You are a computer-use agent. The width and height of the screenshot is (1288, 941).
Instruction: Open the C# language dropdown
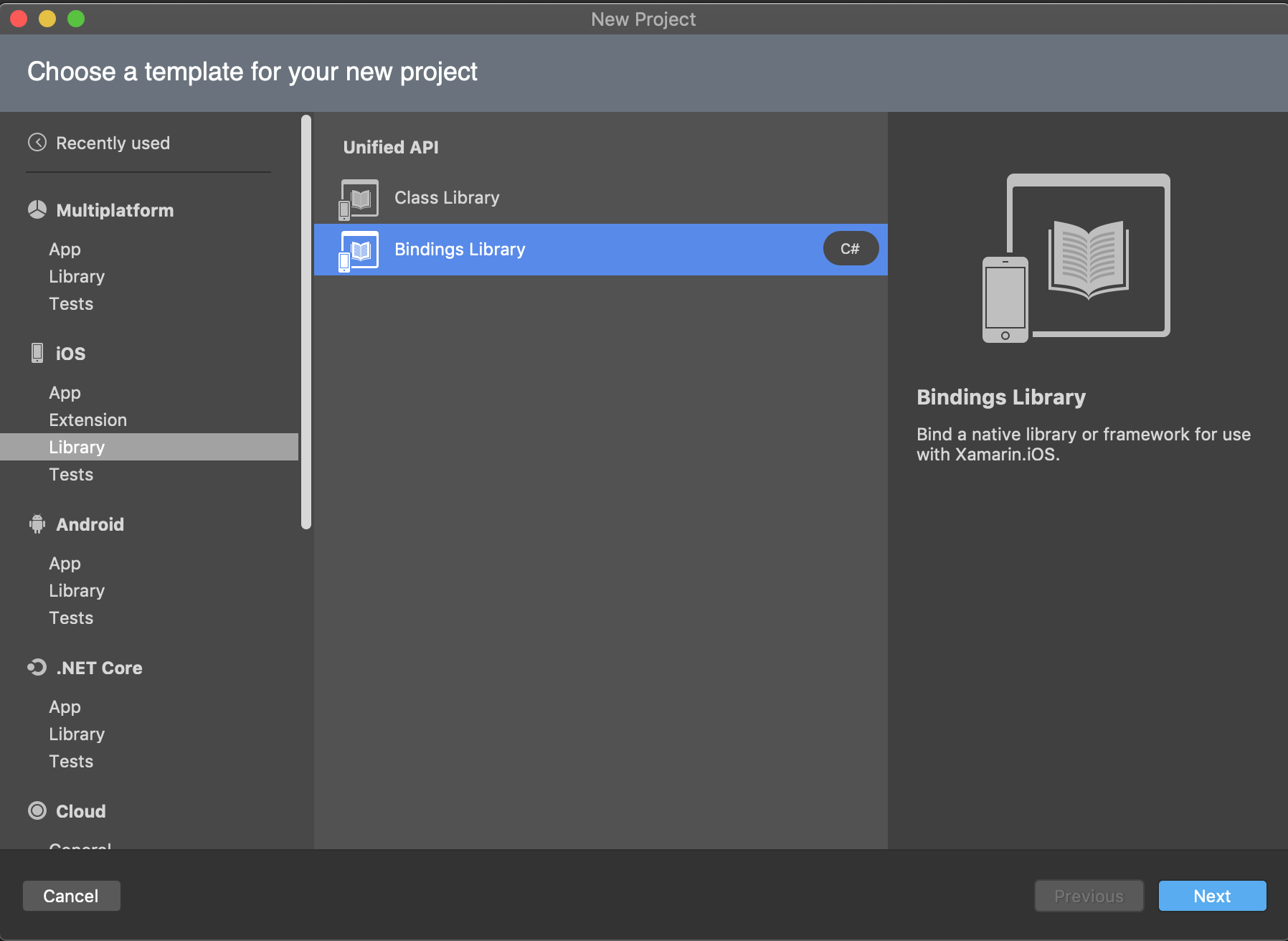coord(851,249)
